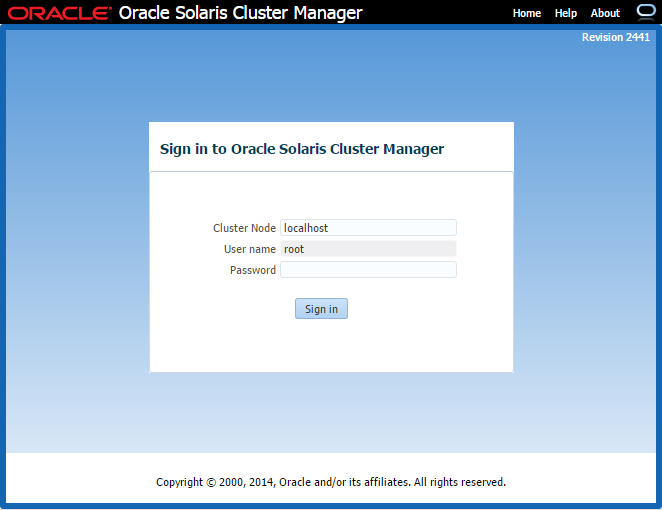Click the Oracle logo in header

tap(60, 14)
